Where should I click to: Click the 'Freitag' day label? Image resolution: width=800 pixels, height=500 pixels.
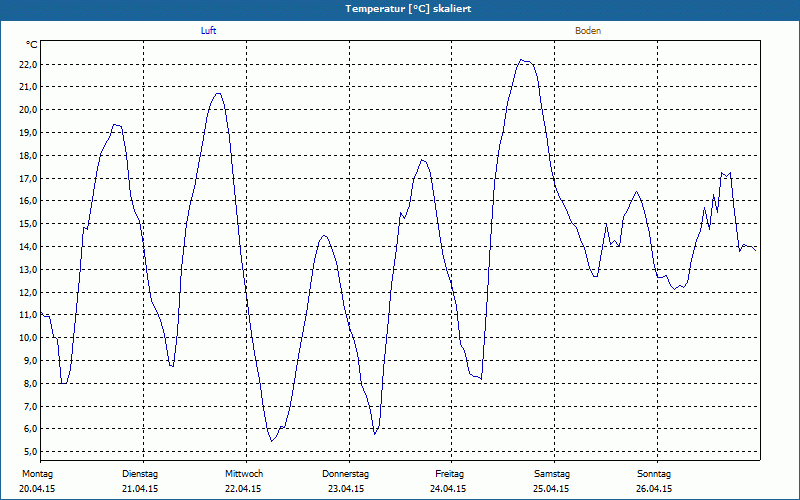point(449,474)
